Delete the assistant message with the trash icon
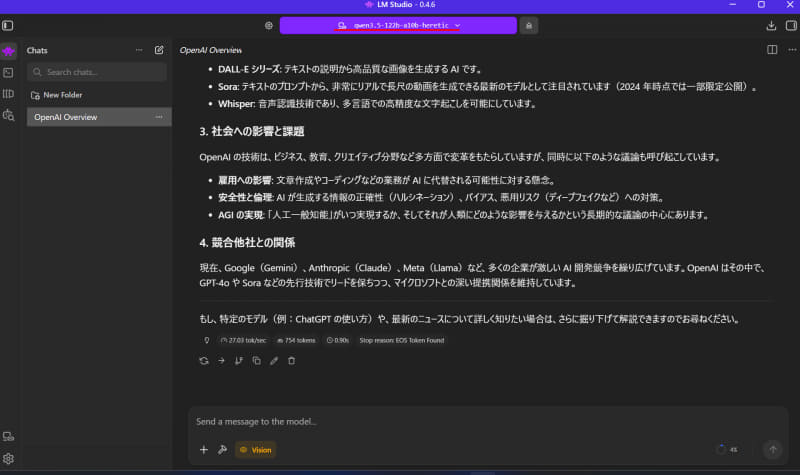This screenshot has width=800, height=475. coord(291,361)
